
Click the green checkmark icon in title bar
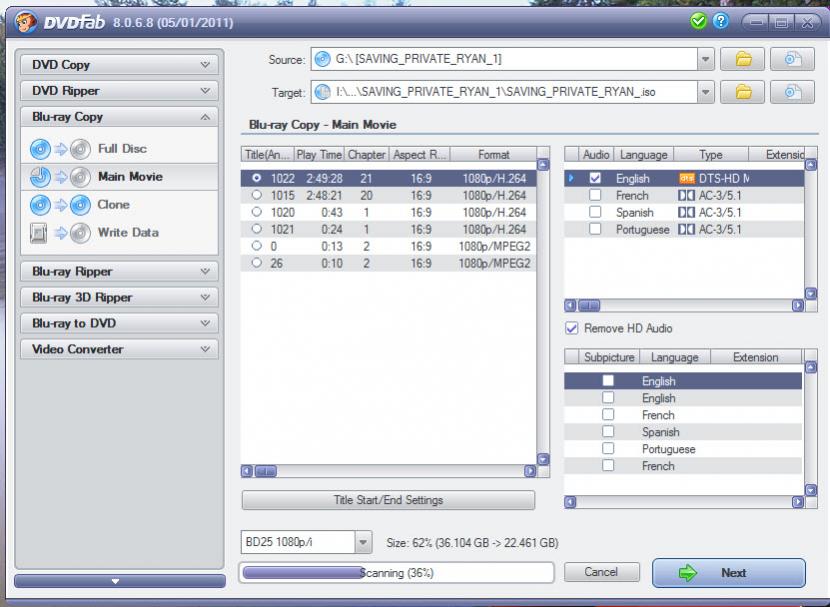[698, 21]
